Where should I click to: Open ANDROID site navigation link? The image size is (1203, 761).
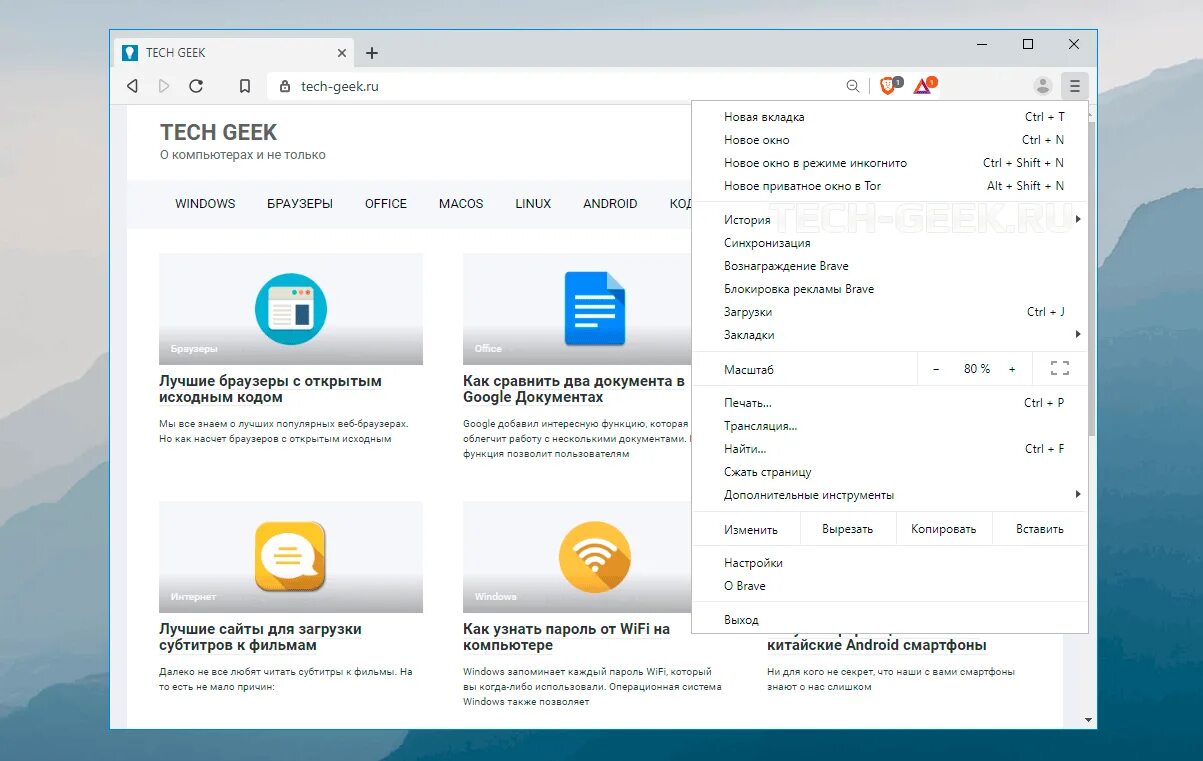(610, 203)
